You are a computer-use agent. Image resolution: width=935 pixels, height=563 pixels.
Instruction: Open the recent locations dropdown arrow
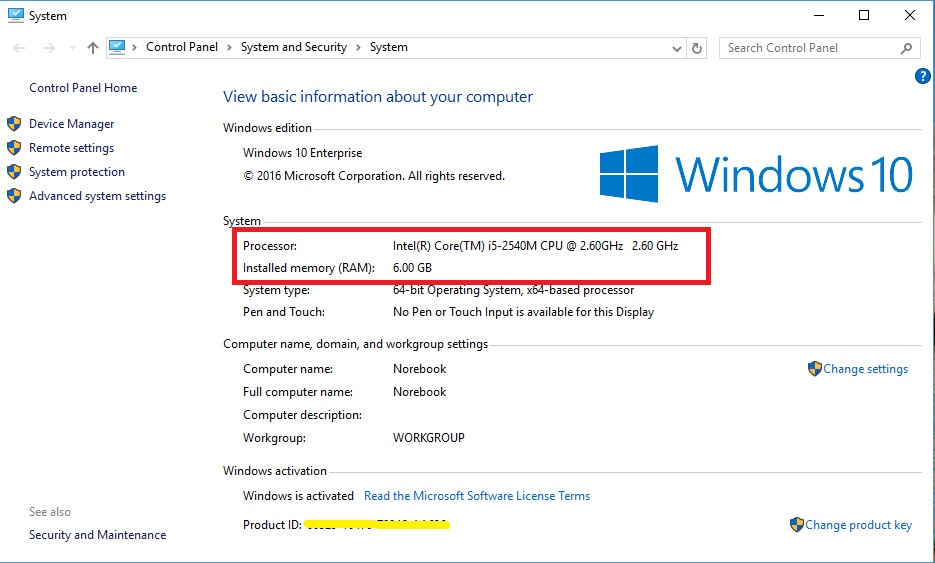click(x=72, y=48)
